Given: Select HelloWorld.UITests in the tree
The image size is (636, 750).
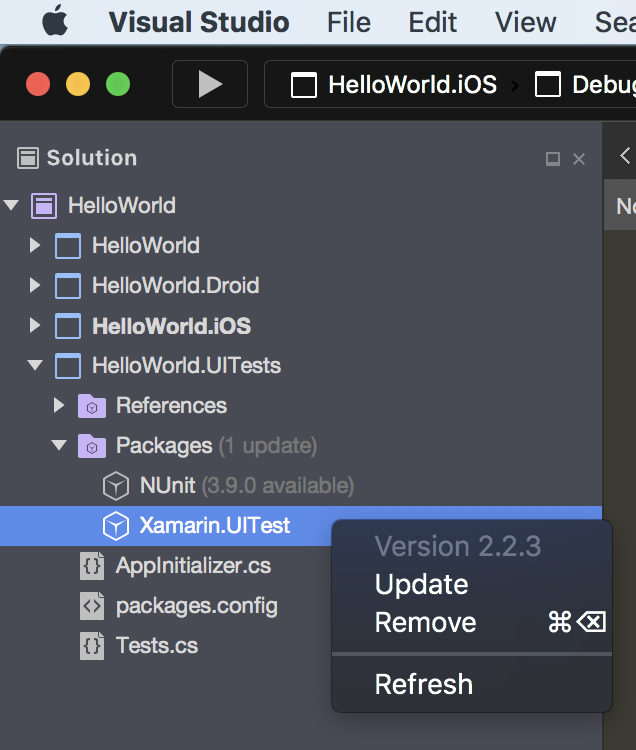Looking at the screenshot, I should (186, 366).
